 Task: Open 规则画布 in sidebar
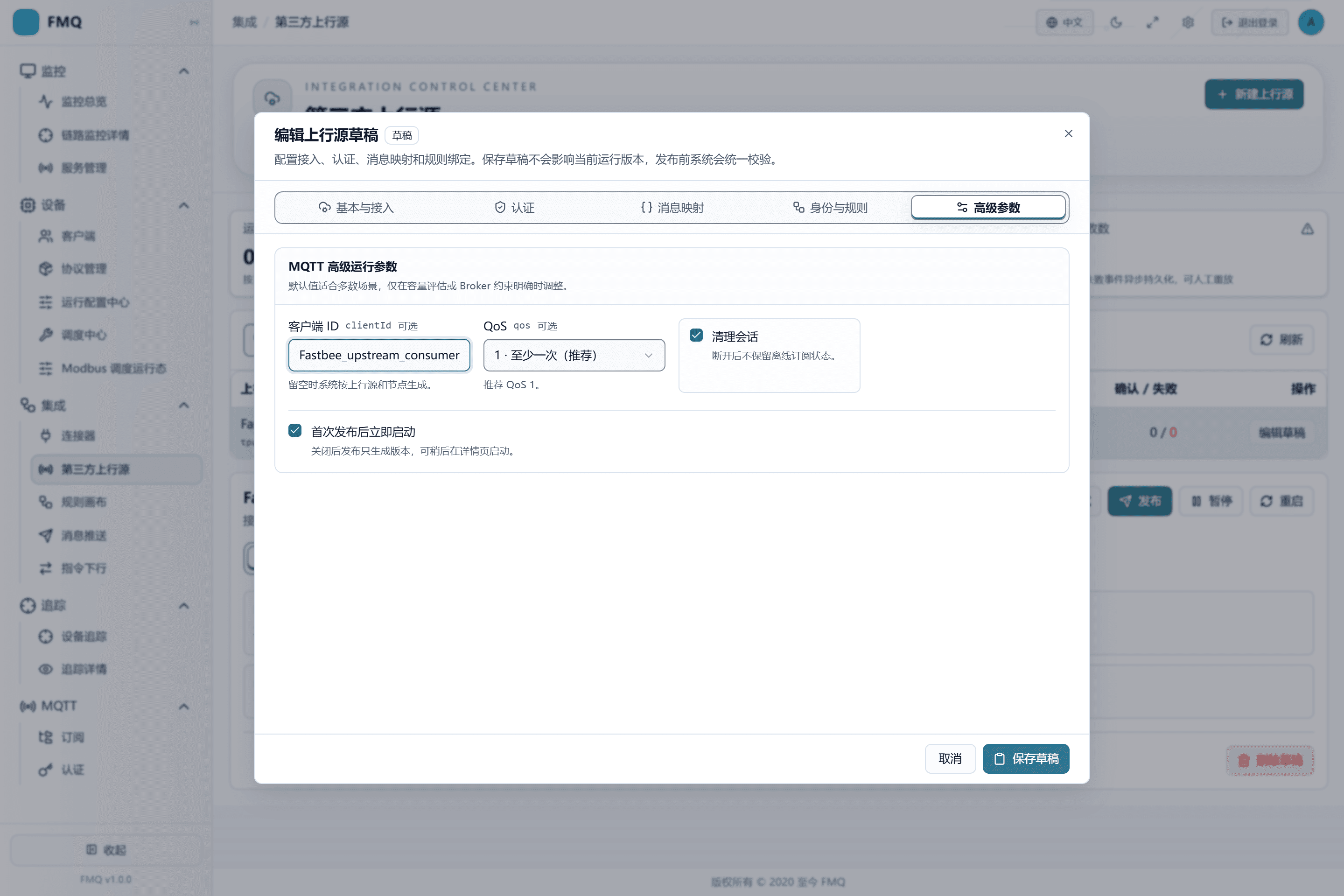pos(117,502)
